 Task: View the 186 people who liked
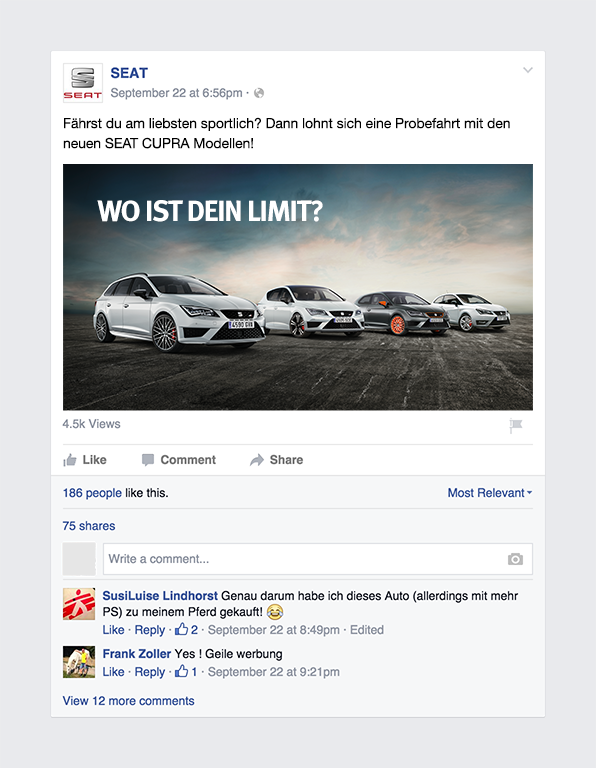(92, 493)
